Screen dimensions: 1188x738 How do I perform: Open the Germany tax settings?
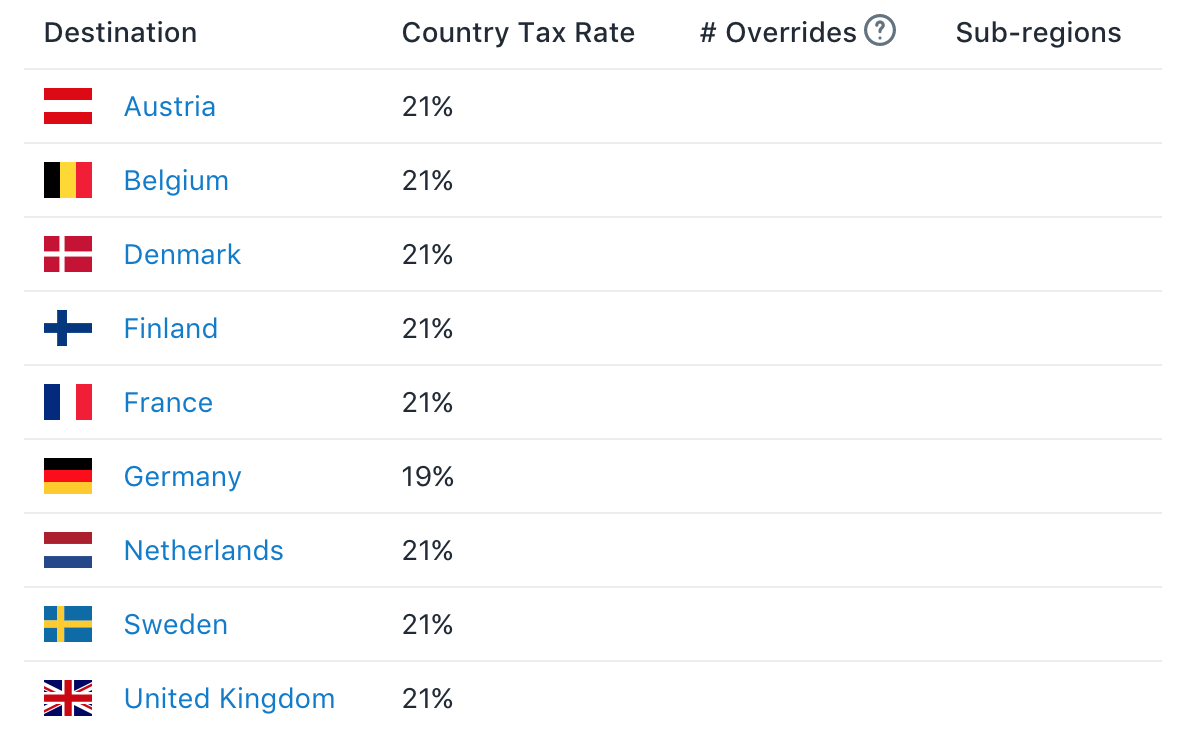(182, 476)
